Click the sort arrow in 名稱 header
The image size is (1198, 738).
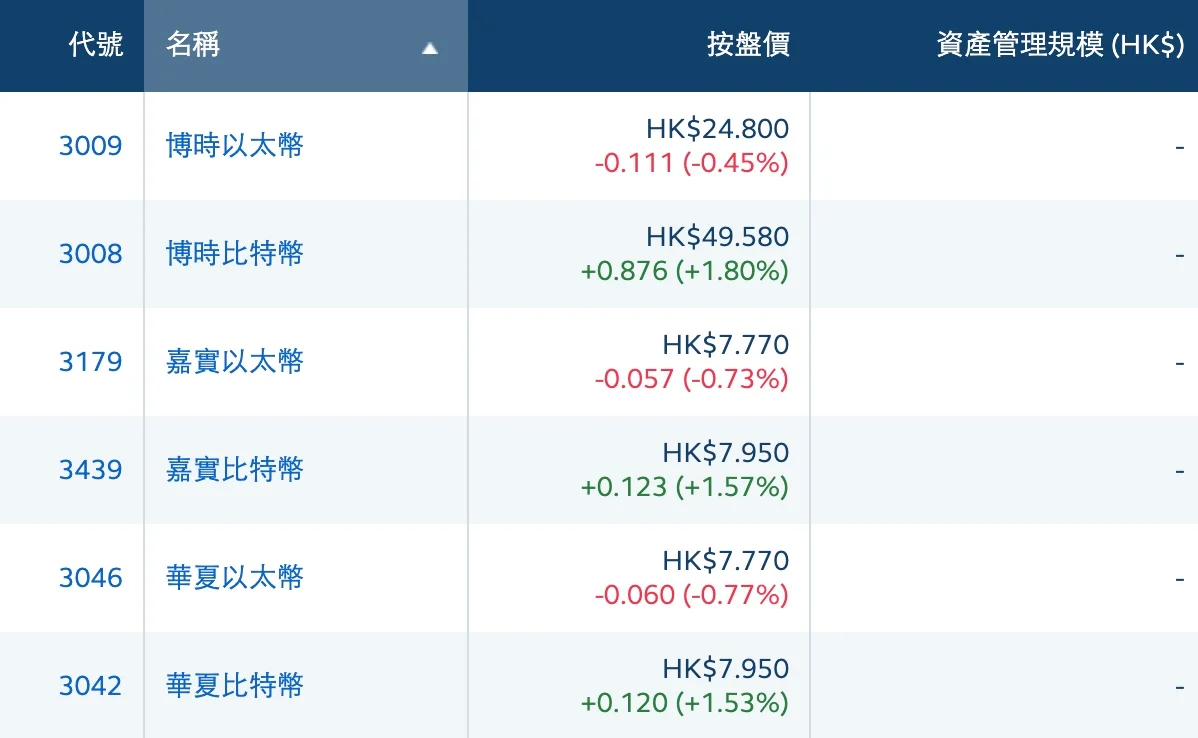coord(430,49)
